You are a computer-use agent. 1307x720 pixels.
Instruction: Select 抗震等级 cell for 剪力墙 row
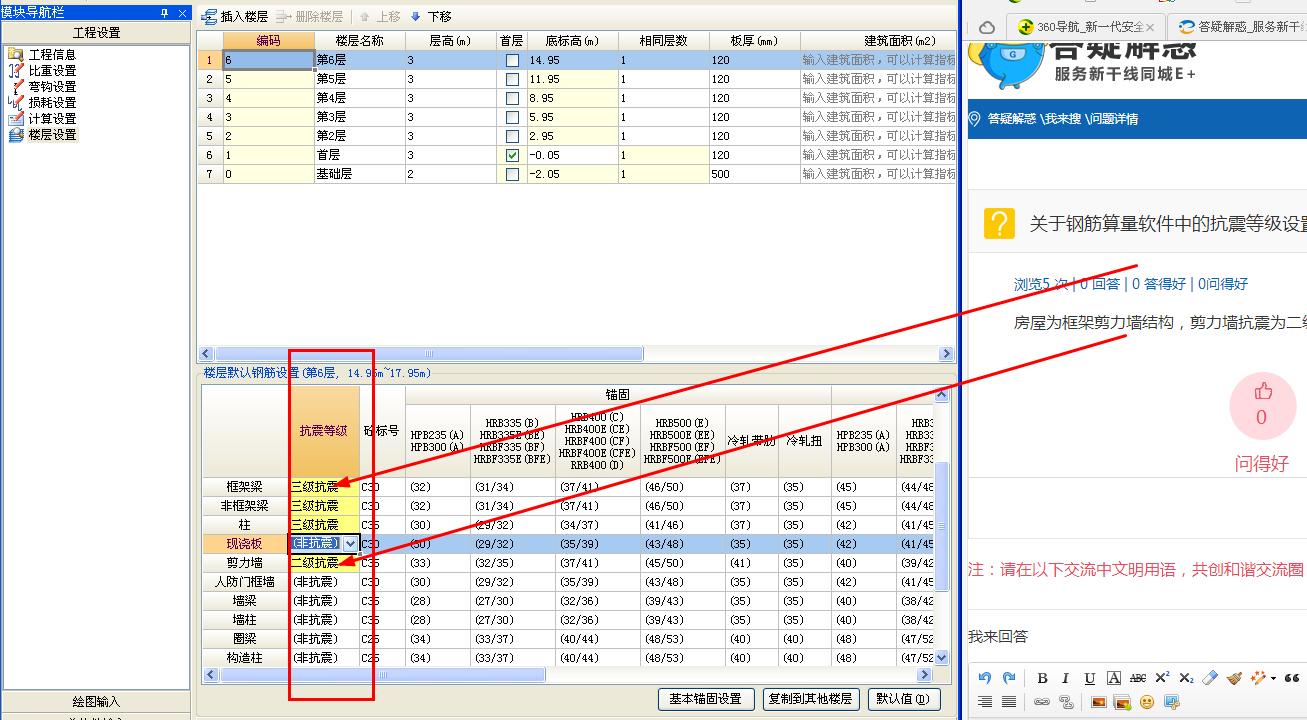pos(324,563)
